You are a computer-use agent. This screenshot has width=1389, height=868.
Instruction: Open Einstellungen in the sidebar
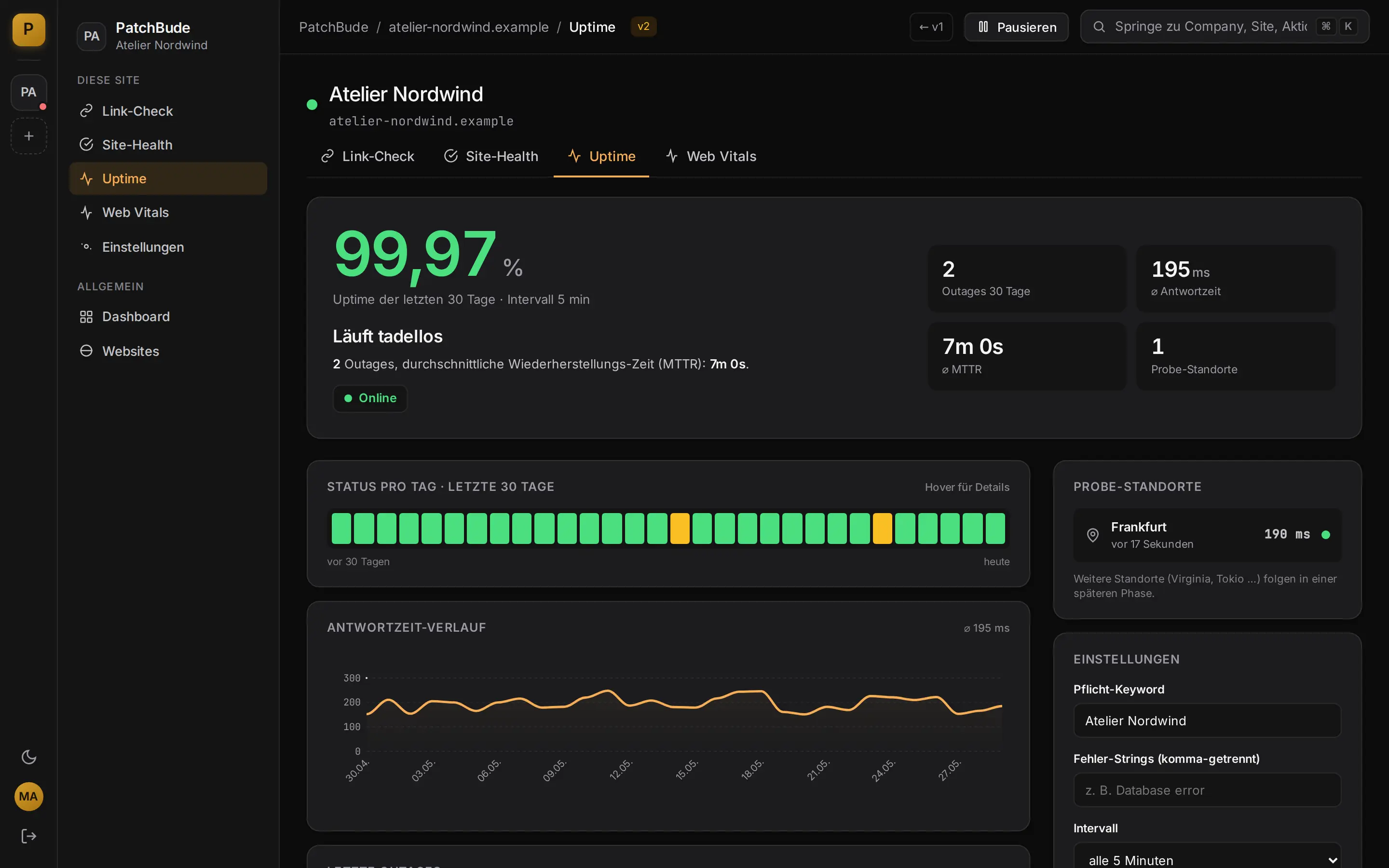tap(168, 247)
